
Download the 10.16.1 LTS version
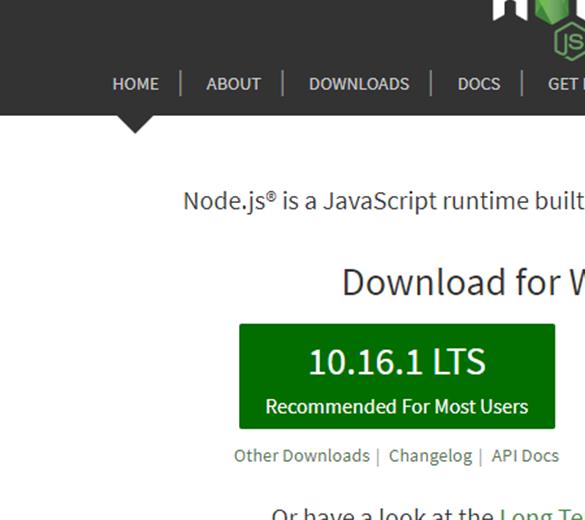[397, 376]
